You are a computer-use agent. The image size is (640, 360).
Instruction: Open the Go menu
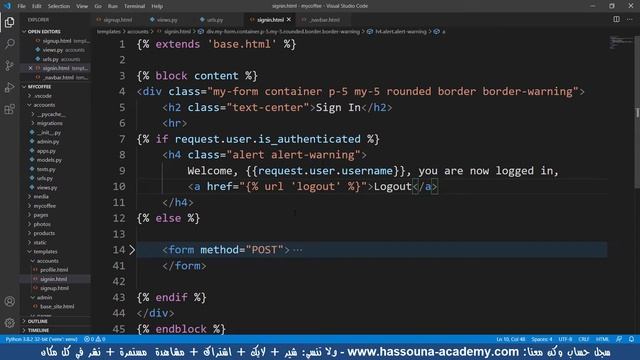[98, 6]
